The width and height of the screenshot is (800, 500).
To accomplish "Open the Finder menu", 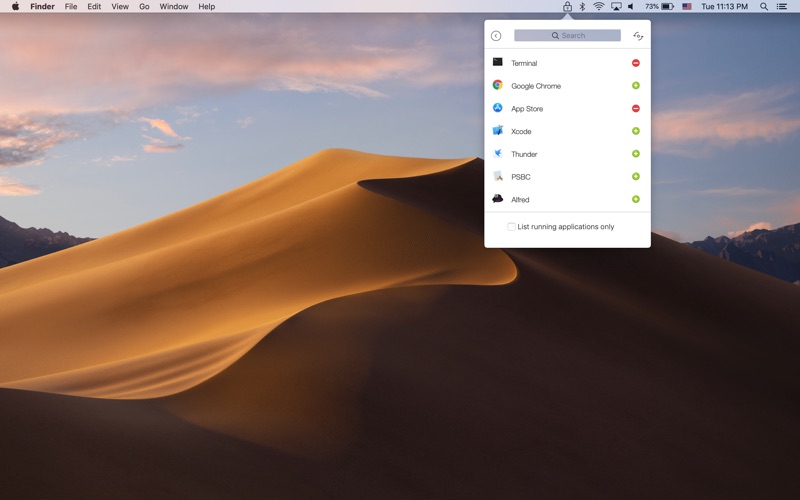I will [42, 7].
